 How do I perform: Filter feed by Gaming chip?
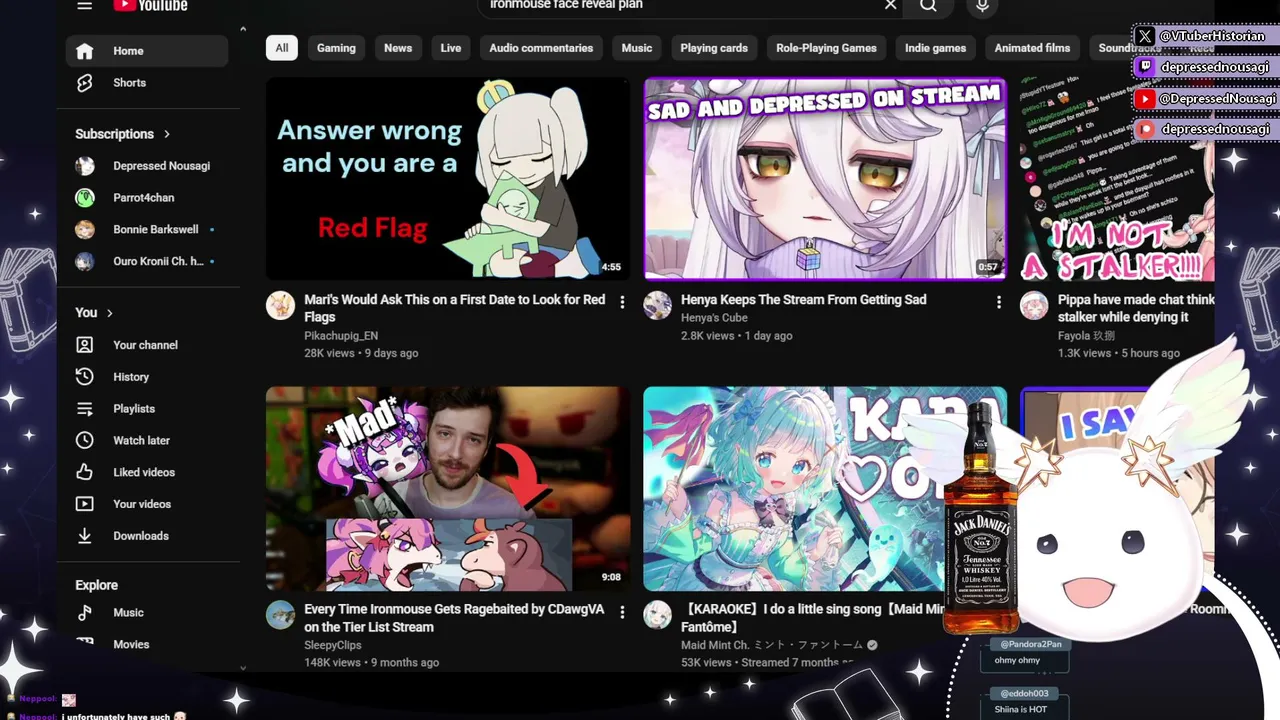[336, 48]
